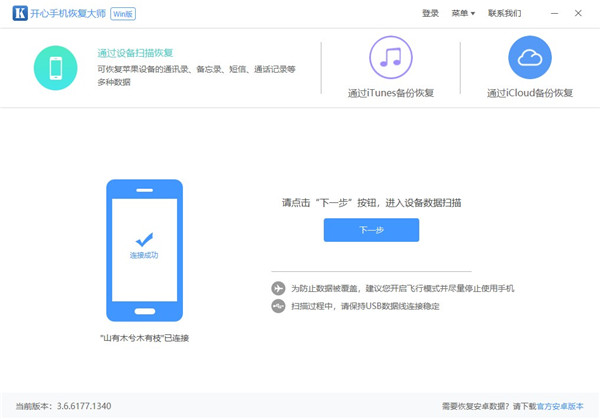The height and width of the screenshot is (419, 600).
Task: Click the airplane mode tip icon
Action: (x=278, y=288)
